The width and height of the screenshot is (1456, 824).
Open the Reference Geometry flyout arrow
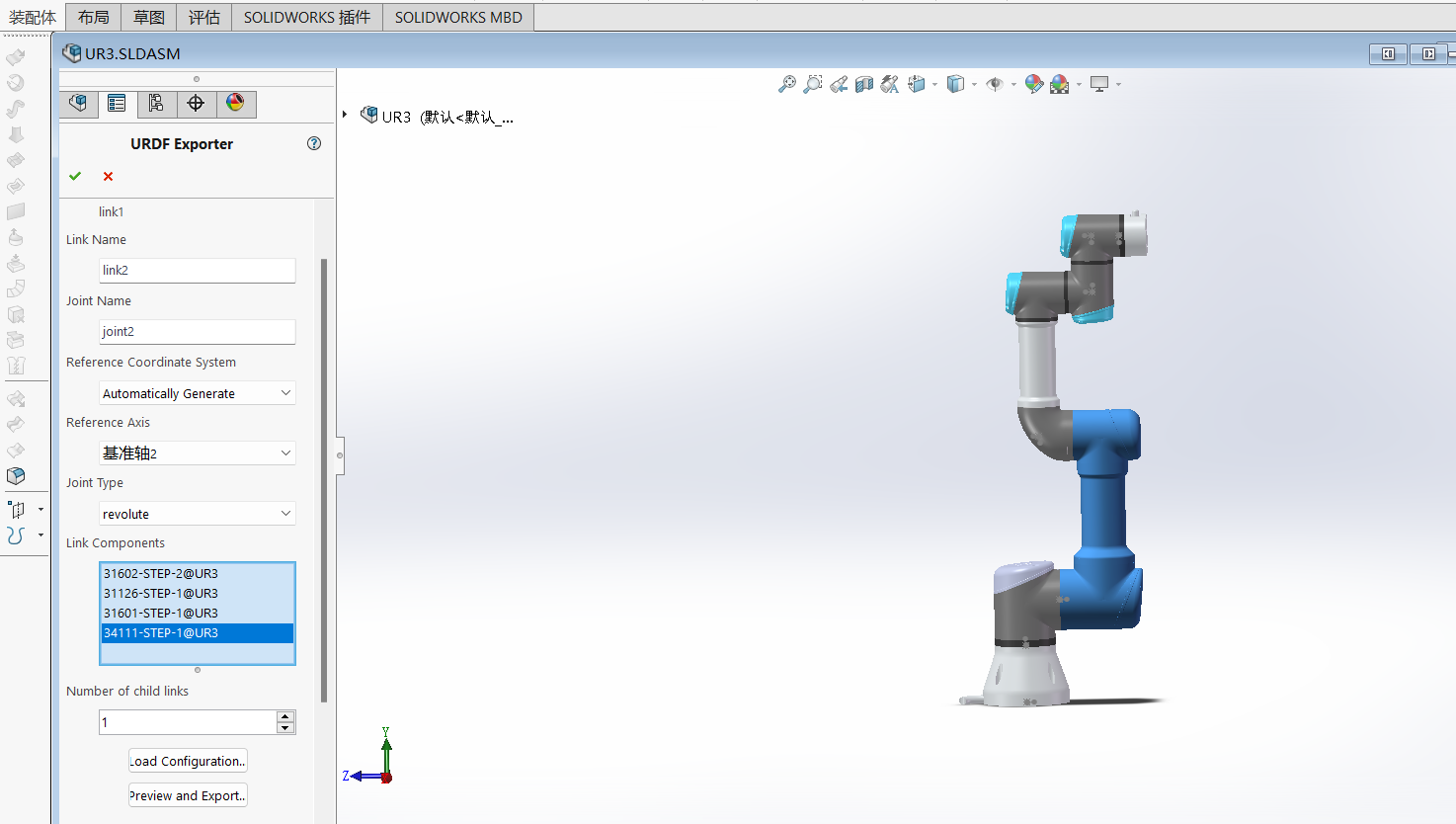[x=40, y=510]
